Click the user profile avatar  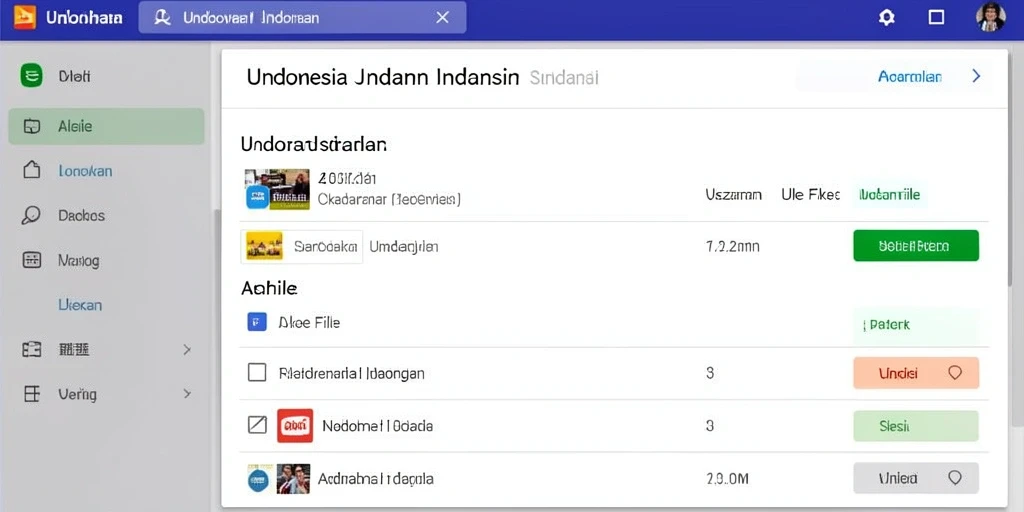[990, 18]
